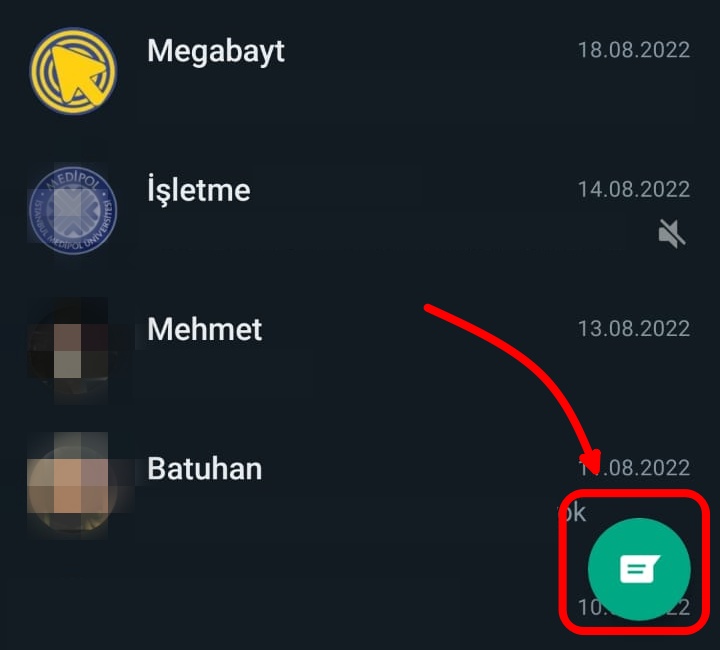
Task: Click the 14.08.2022 date on İşletme
Action: (x=634, y=190)
